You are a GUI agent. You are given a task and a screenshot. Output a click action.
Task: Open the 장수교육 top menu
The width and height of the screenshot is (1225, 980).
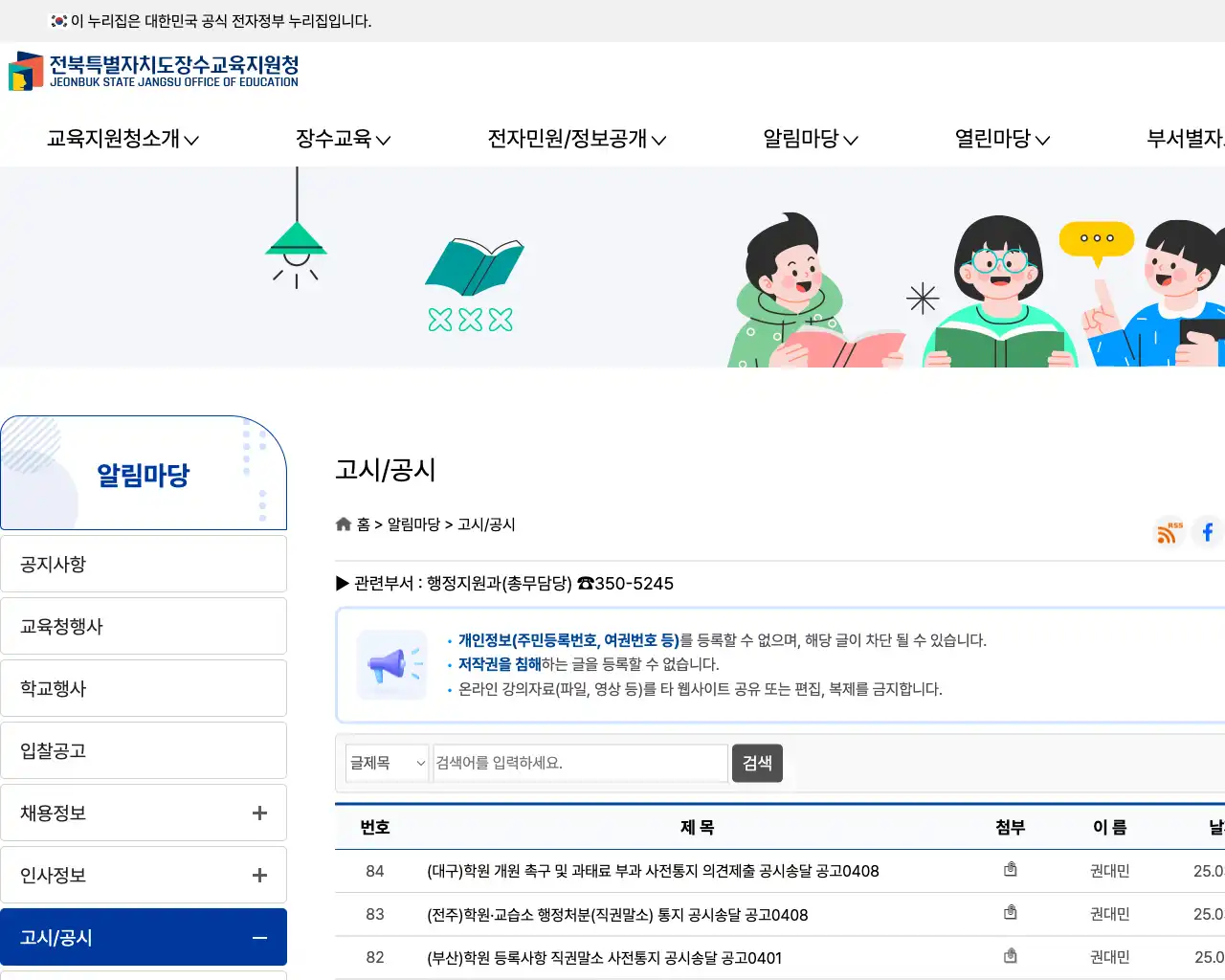(x=344, y=139)
